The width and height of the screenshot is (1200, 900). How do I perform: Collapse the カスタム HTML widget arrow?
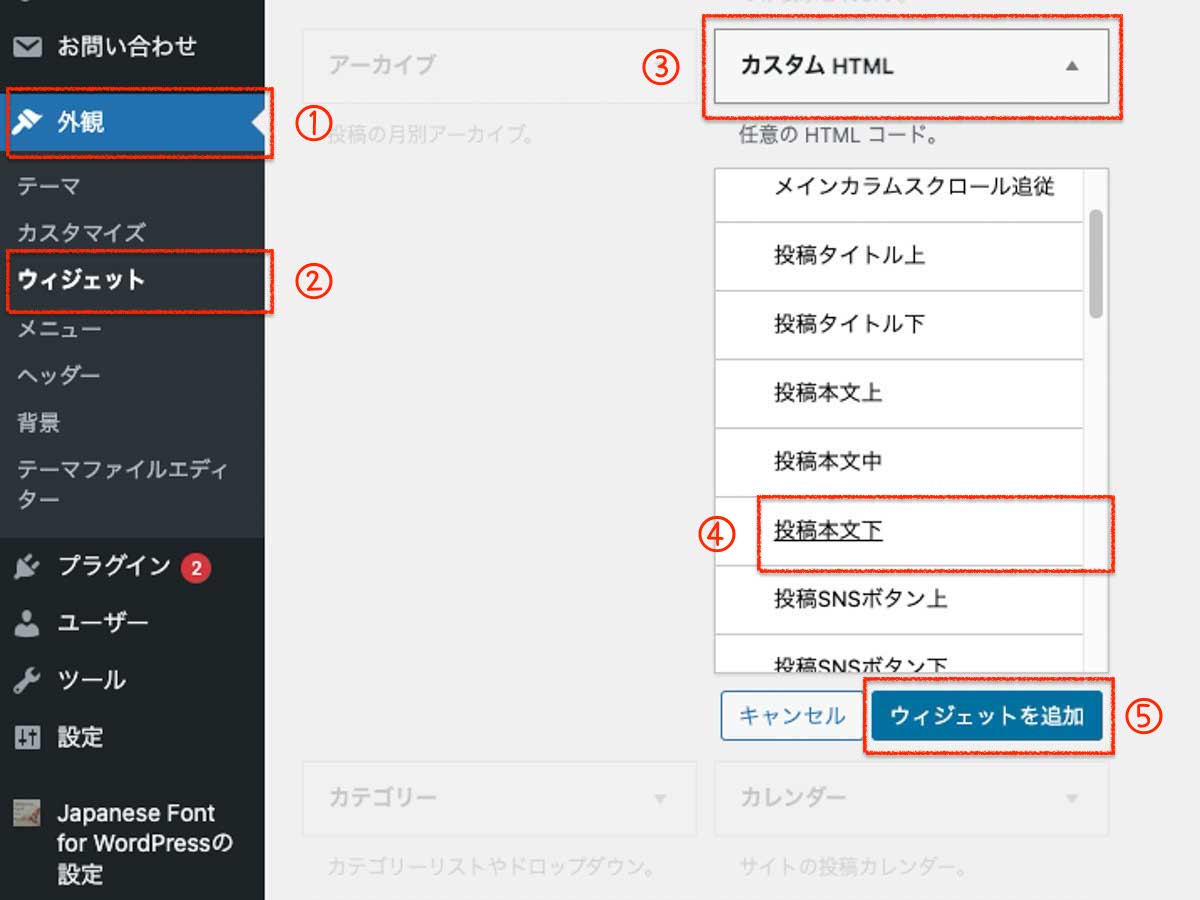pyautogui.click(x=1072, y=66)
